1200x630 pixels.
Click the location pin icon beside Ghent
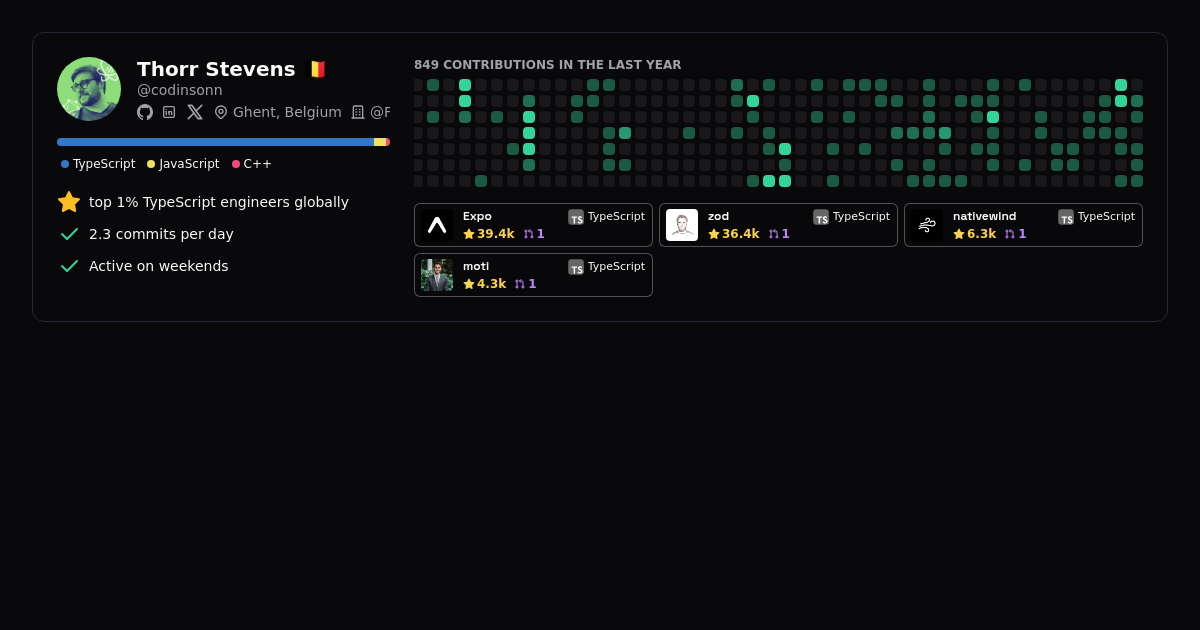pos(221,112)
